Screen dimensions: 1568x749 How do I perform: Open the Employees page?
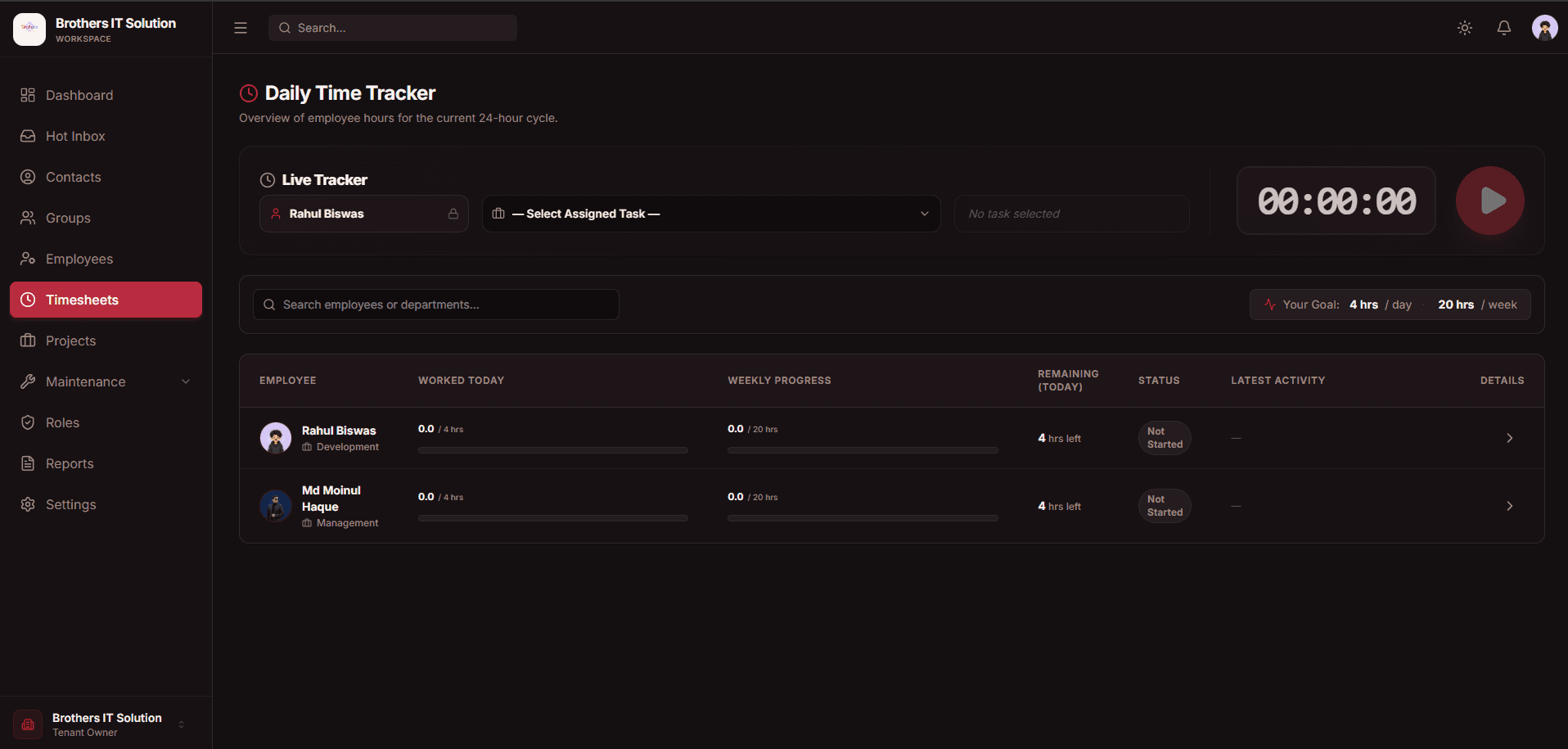click(106, 259)
